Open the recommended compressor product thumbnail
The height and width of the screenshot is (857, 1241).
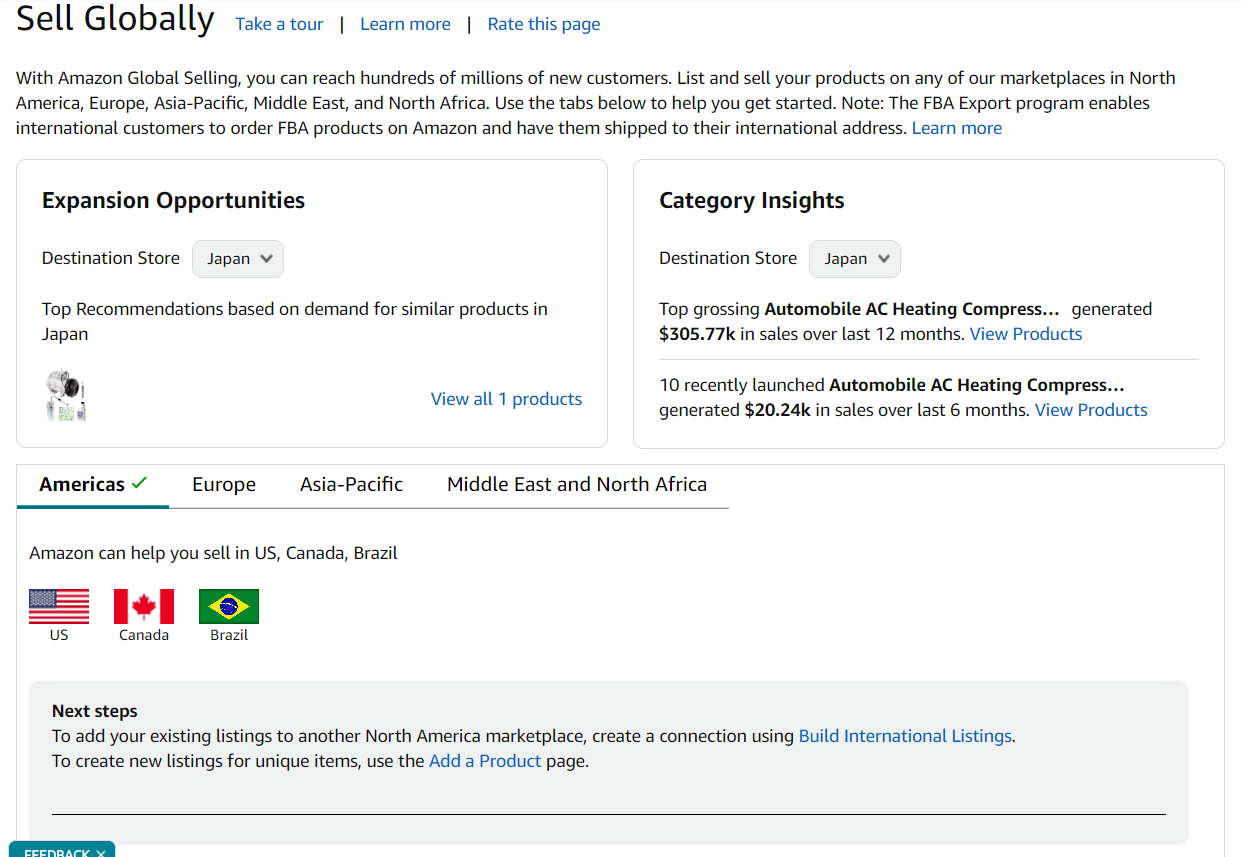(x=66, y=395)
